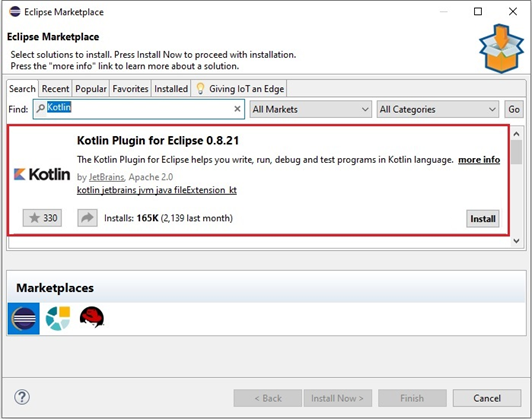Viewport: 532px width, 419px height.
Task: Open the more info link
Action: (479, 159)
